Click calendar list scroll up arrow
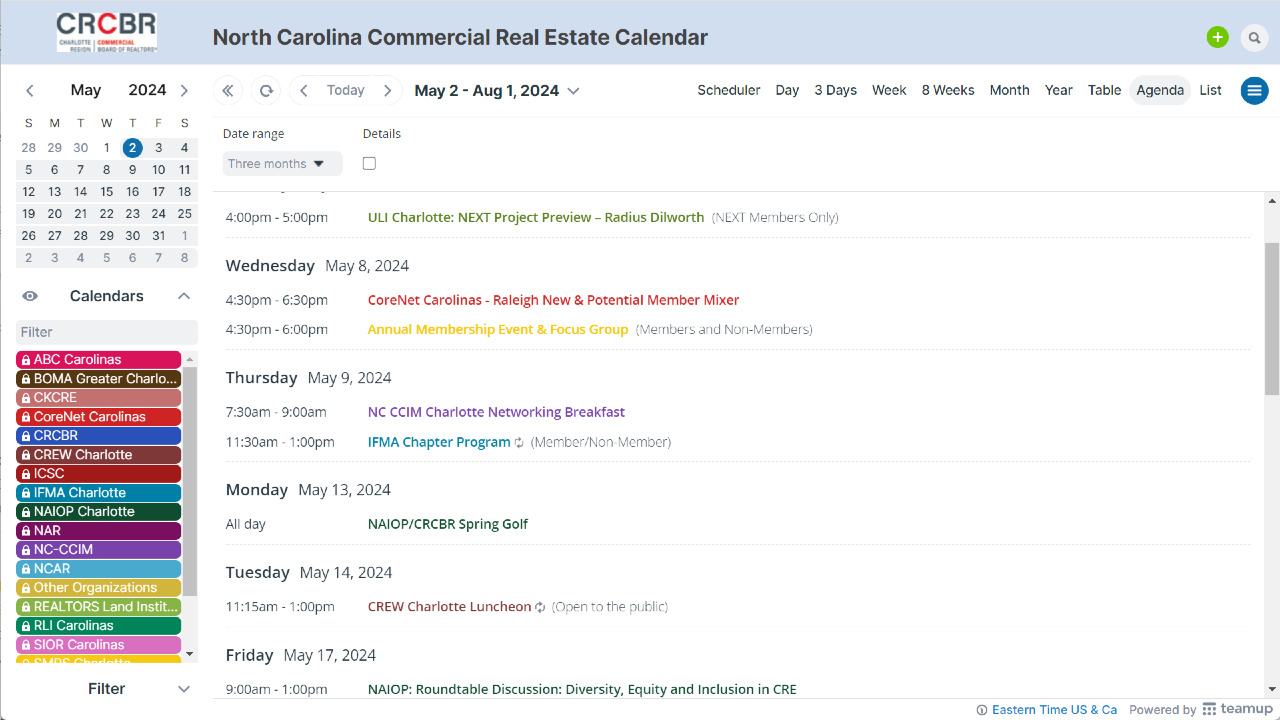Image resolution: width=1280 pixels, height=720 pixels. pos(190,358)
